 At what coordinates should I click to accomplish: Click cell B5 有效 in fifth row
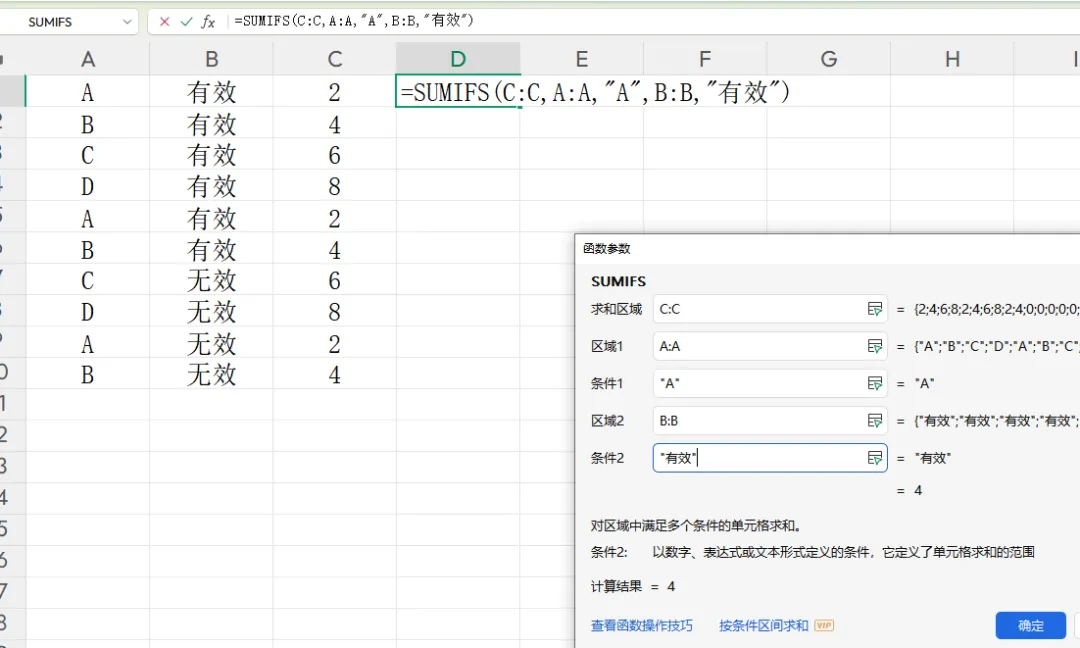point(211,218)
